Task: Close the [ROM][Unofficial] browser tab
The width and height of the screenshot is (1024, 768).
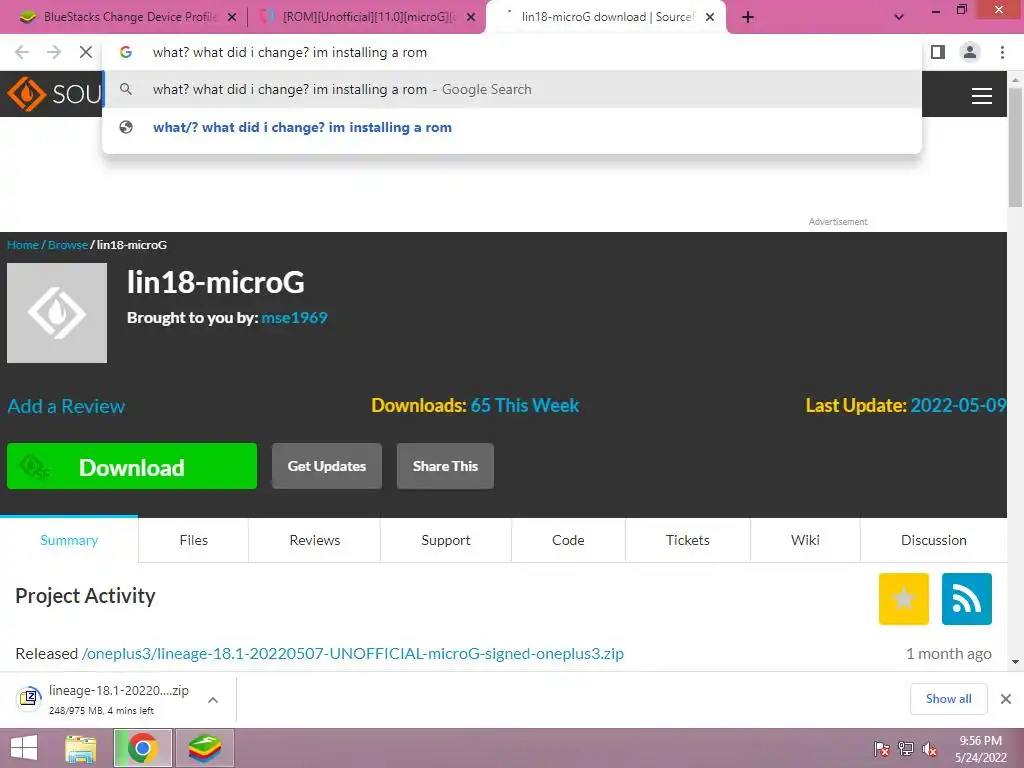Action: tap(471, 17)
